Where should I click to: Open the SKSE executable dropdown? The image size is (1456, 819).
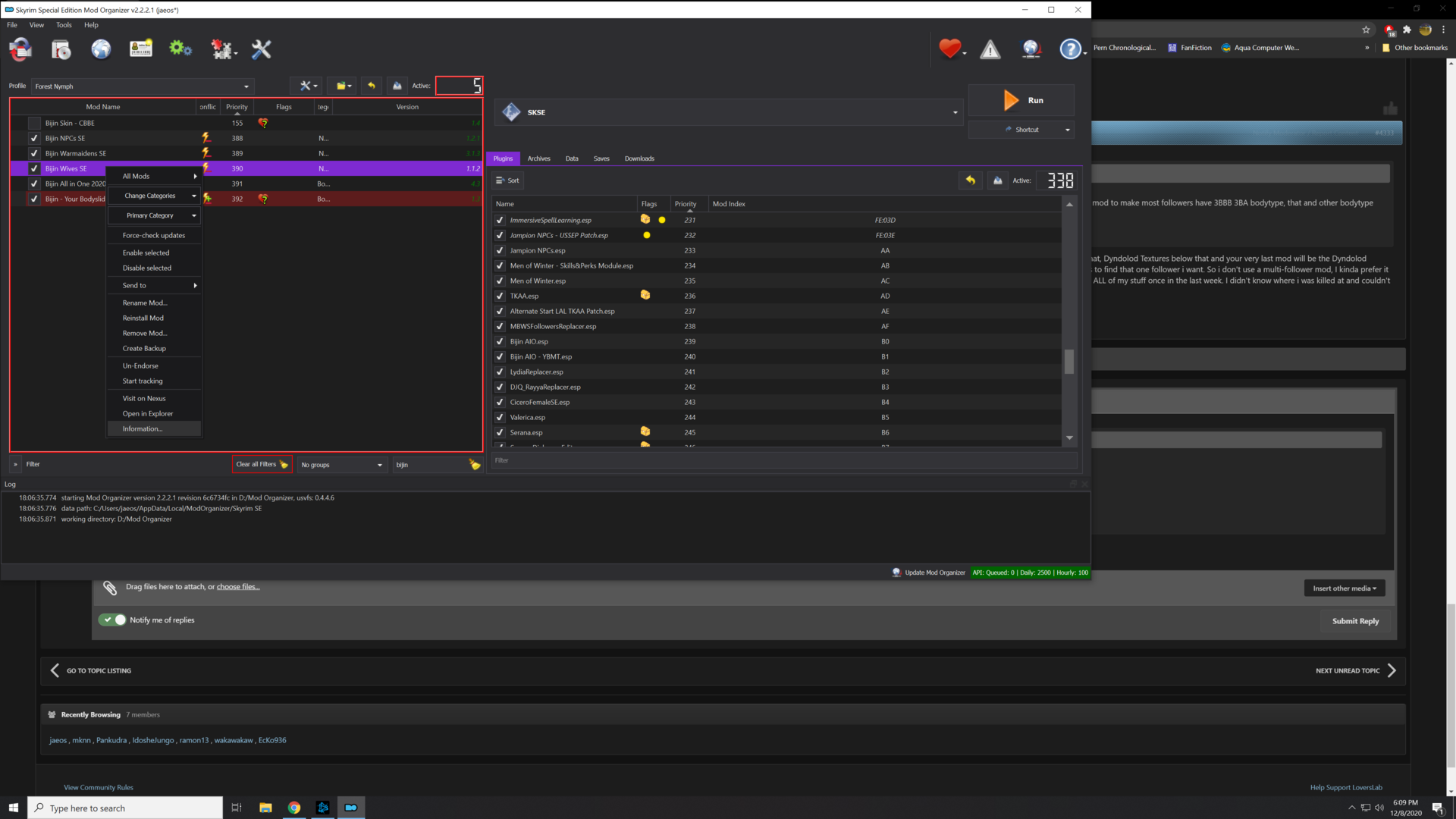728,112
